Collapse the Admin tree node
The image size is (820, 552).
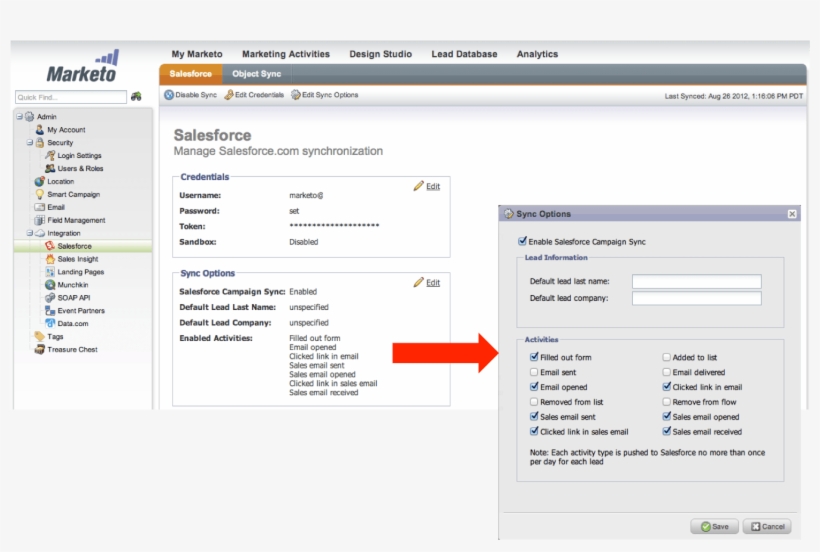19,117
